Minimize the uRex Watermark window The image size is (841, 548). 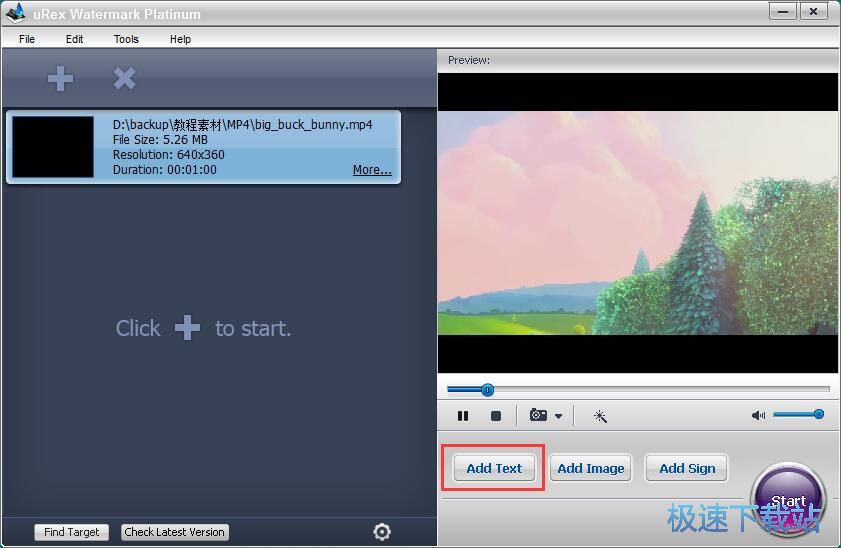pyautogui.click(x=783, y=11)
